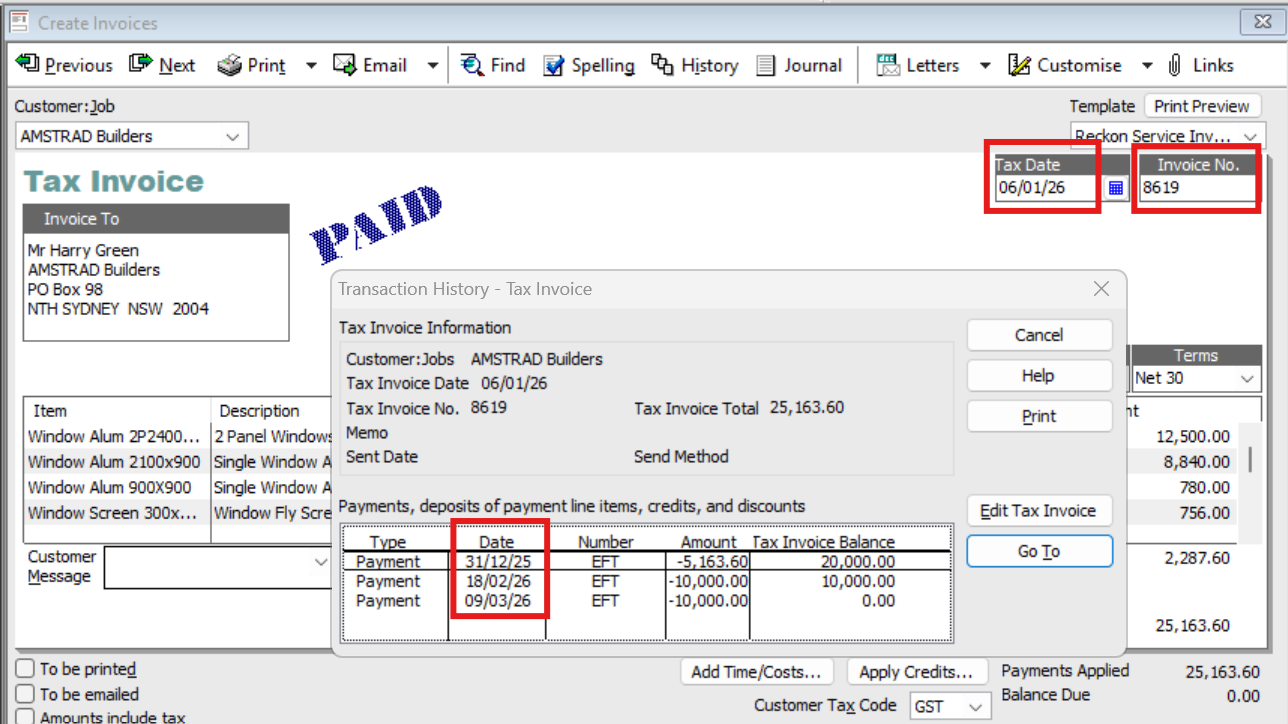Click the Letters toolbar icon

[888, 65]
